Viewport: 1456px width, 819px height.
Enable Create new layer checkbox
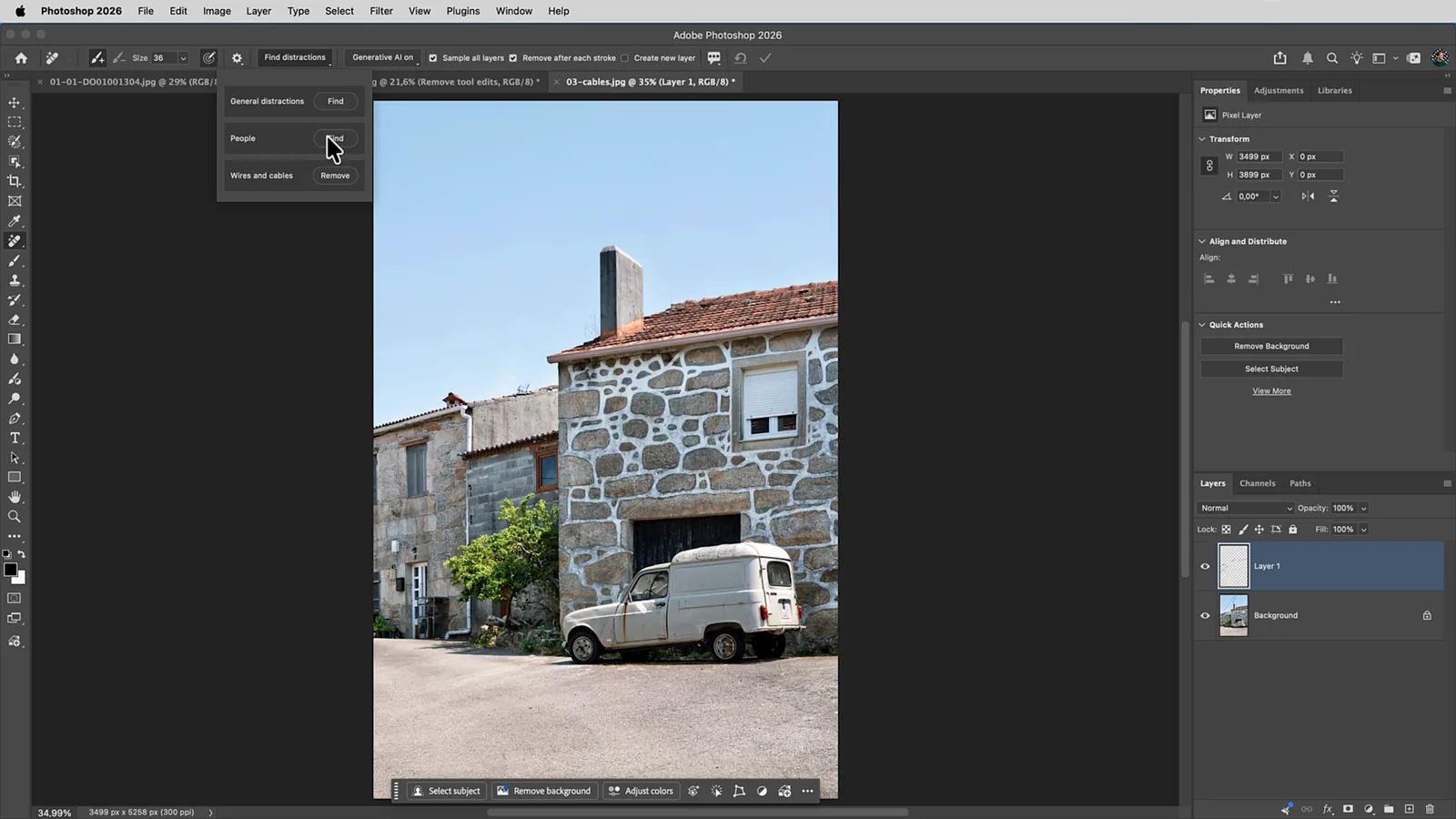tap(624, 57)
